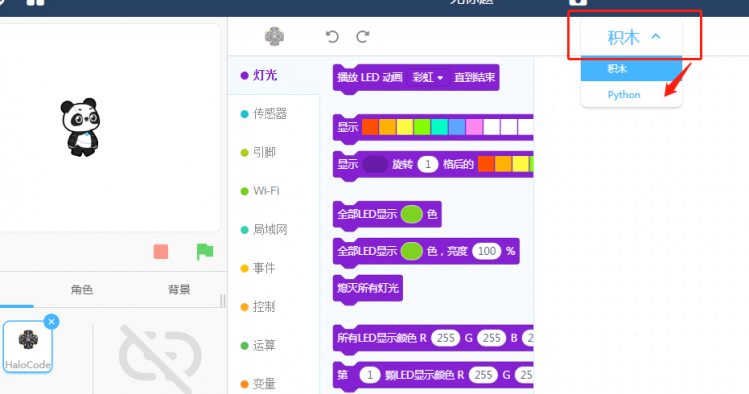Click R value 255 in 第1颗LED block
Image resolution: width=749 pixels, height=394 pixels.
click(x=483, y=375)
